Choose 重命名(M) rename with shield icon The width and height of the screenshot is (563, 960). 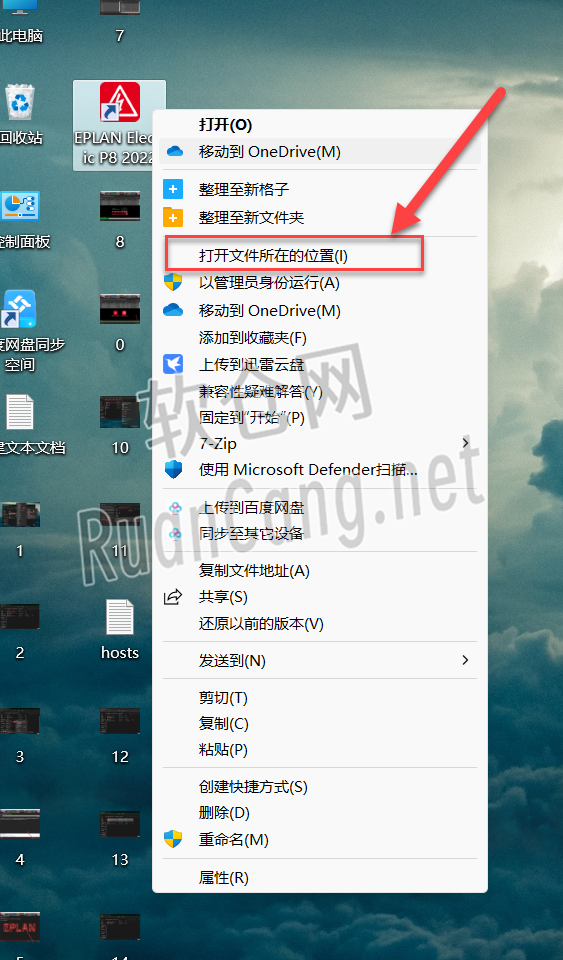tap(319, 839)
